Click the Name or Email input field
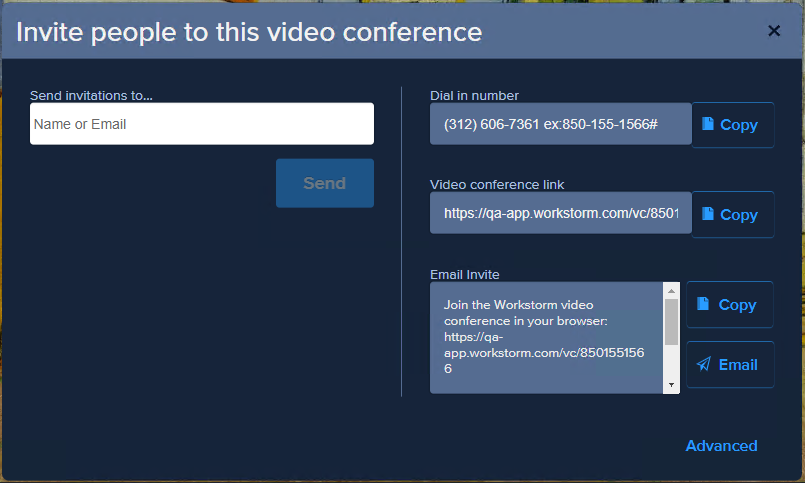Viewport: 805px width, 483px height. 202,124
